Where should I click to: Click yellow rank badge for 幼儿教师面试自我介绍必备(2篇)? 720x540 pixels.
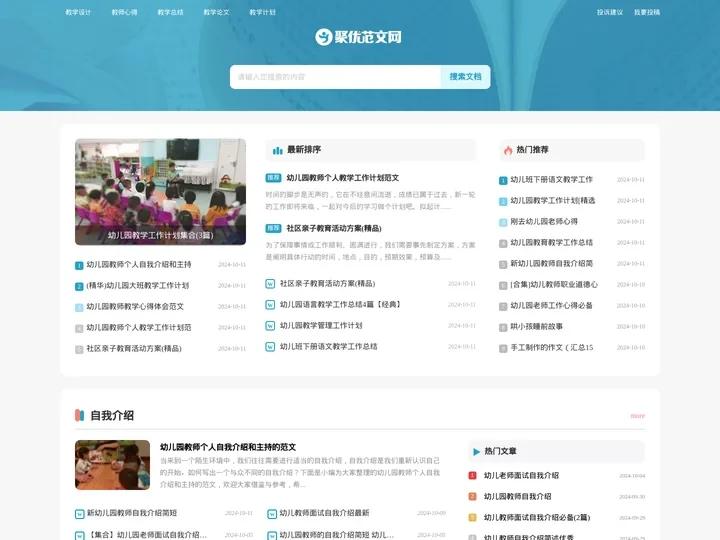pos(472,518)
